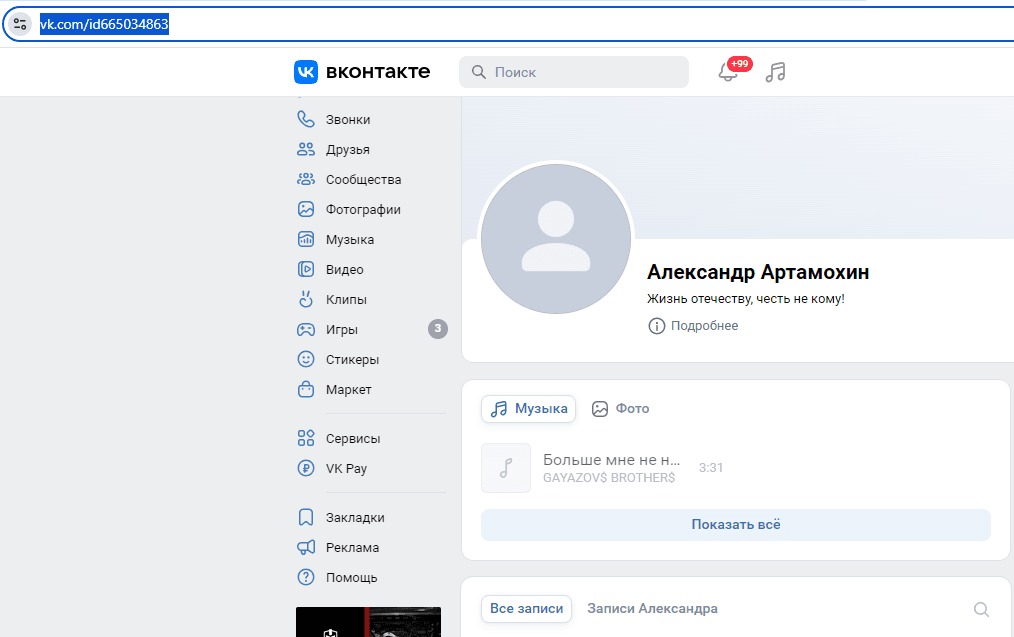Open Клипы in the sidebar
Image resolution: width=1014 pixels, height=637 pixels.
click(347, 299)
